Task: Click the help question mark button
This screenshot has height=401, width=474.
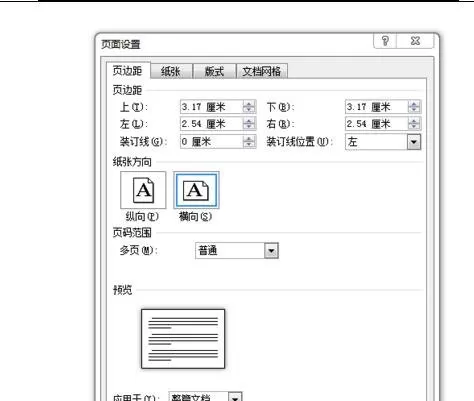Action: [385, 41]
